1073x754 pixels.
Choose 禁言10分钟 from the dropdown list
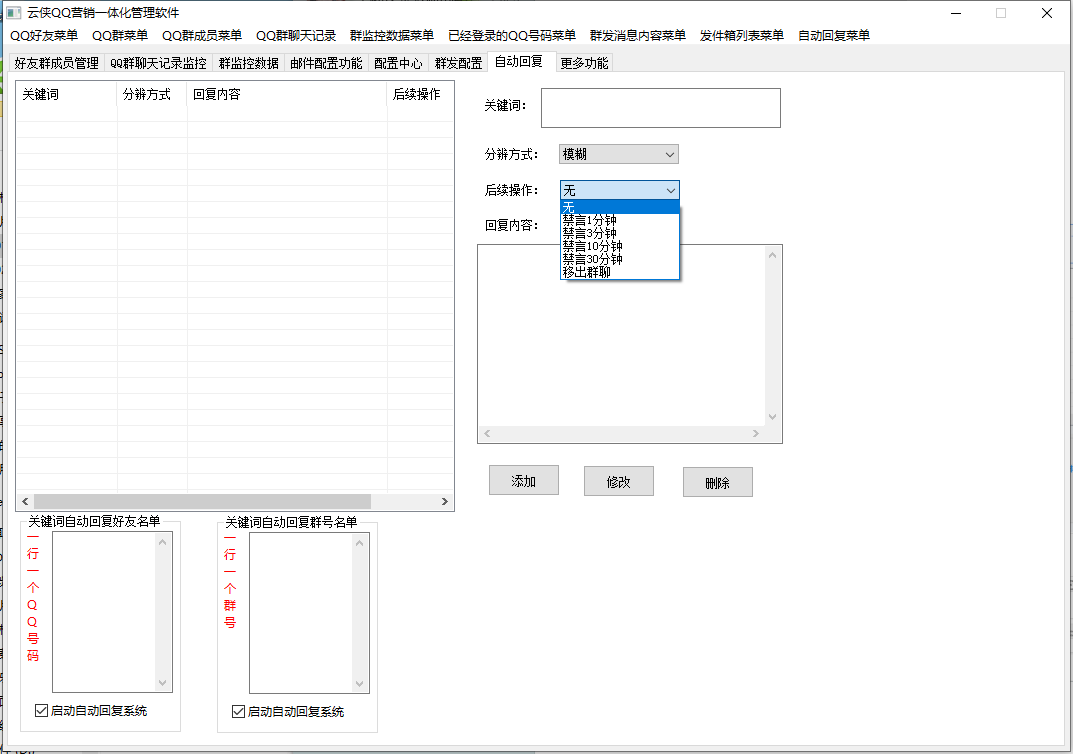click(x=619, y=246)
